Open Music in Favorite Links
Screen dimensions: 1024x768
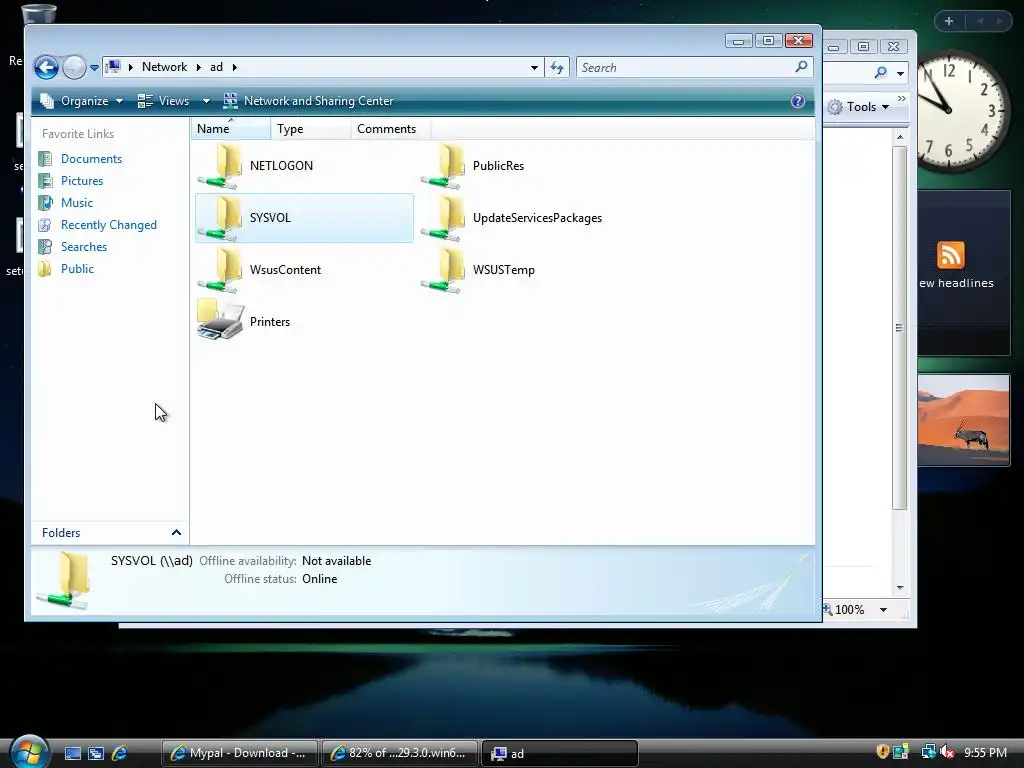[x=76, y=202]
